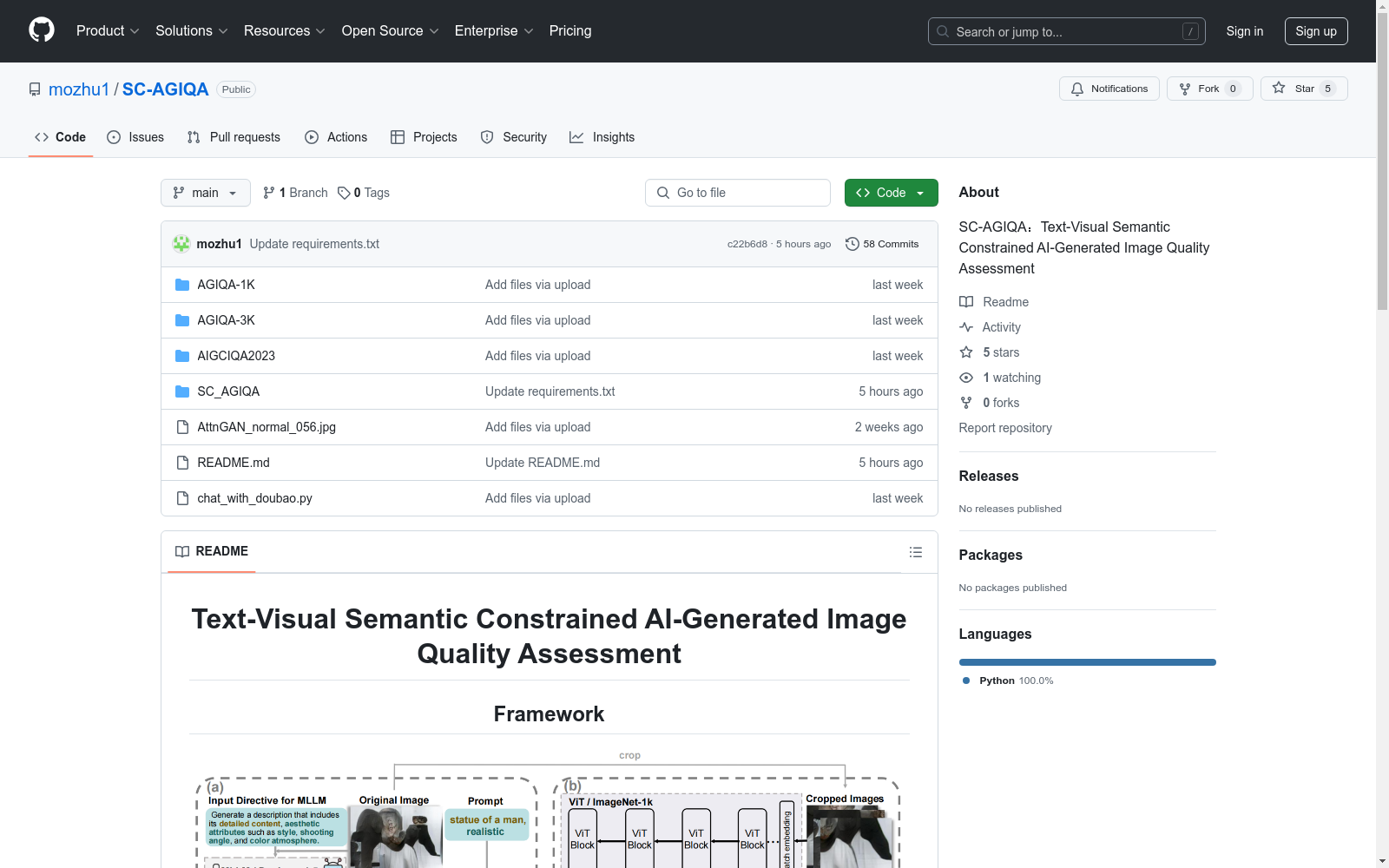Click the Notifications bell button
Image resolution: width=1389 pixels, height=868 pixels.
1109,89
